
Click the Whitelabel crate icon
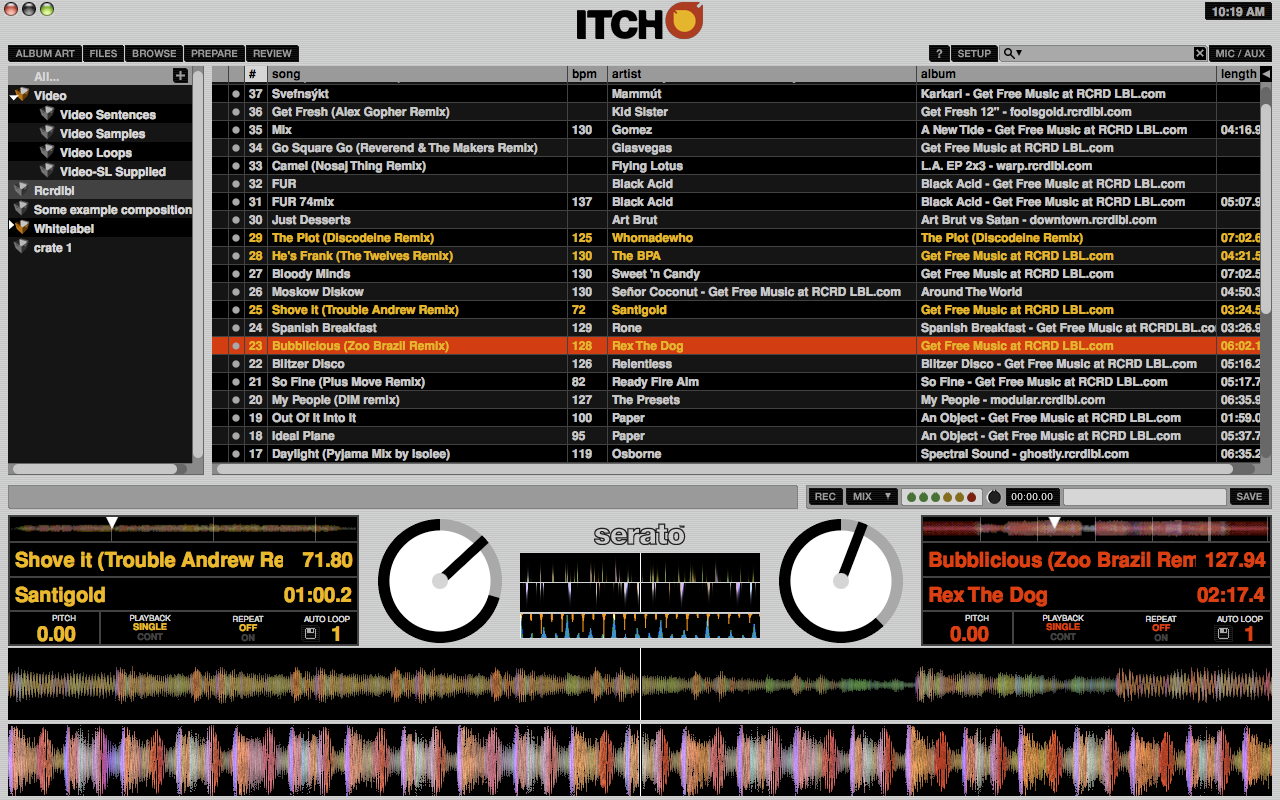coord(22,228)
